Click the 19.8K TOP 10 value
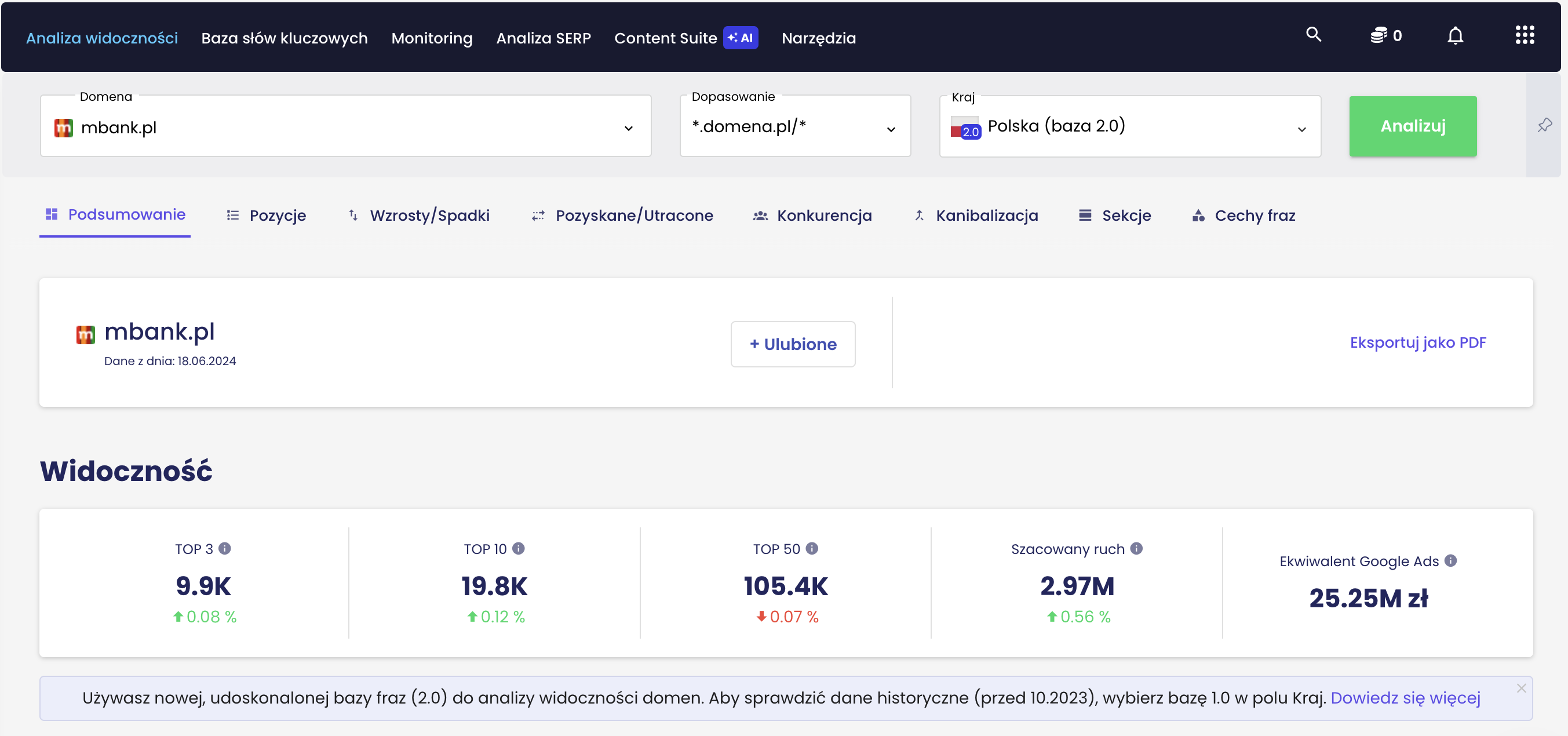The height and width of the screenshot is (736, 1568). tap(494, 586)
